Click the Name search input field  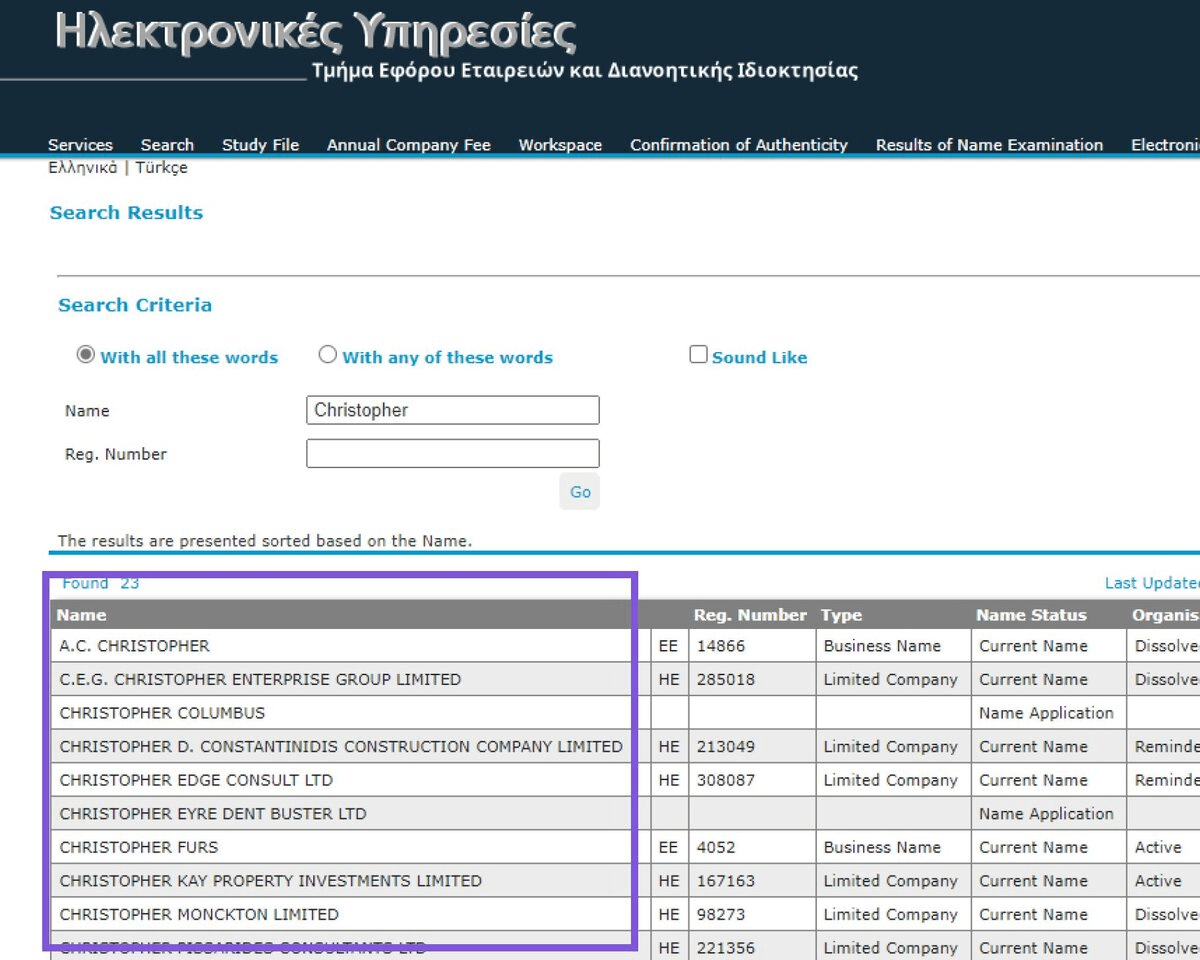(452, 410)
